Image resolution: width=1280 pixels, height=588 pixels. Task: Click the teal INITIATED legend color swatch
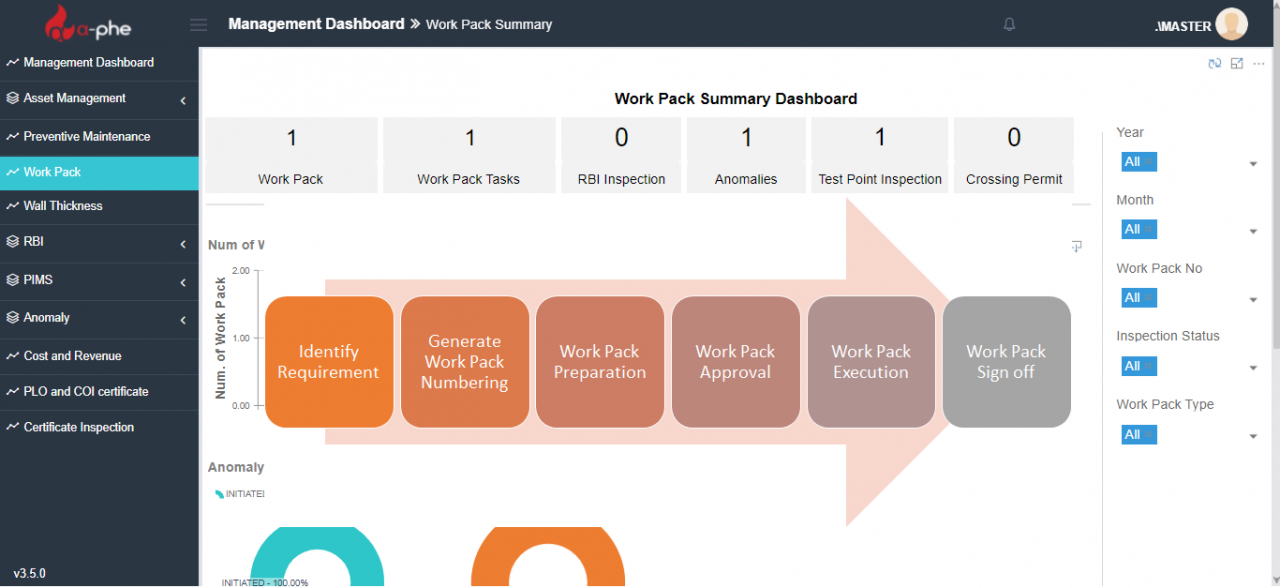tap(218, 493)
